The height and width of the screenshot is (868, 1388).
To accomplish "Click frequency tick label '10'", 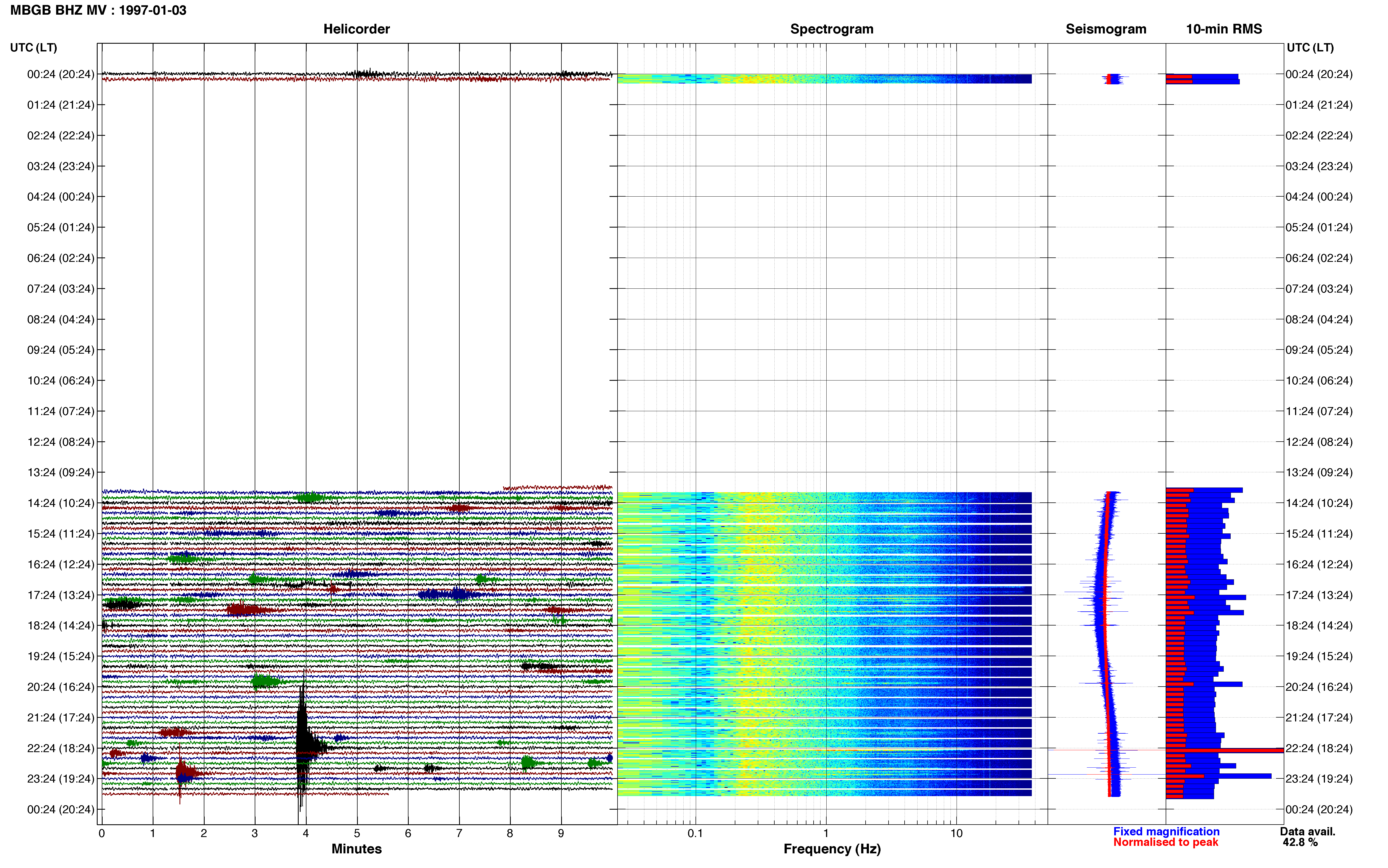I will (956, 833).
